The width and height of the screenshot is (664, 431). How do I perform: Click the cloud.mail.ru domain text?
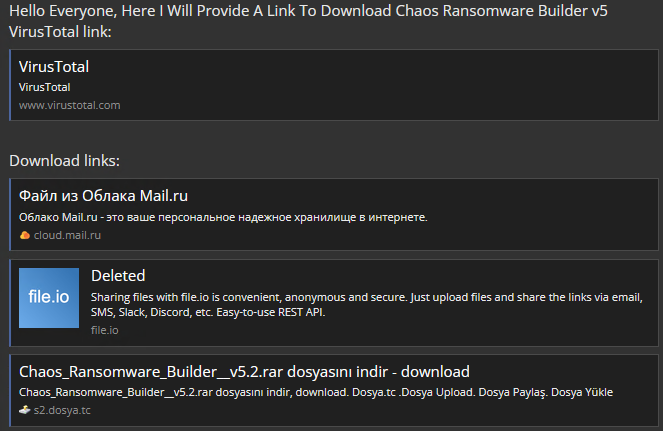(x=67, y=235)
